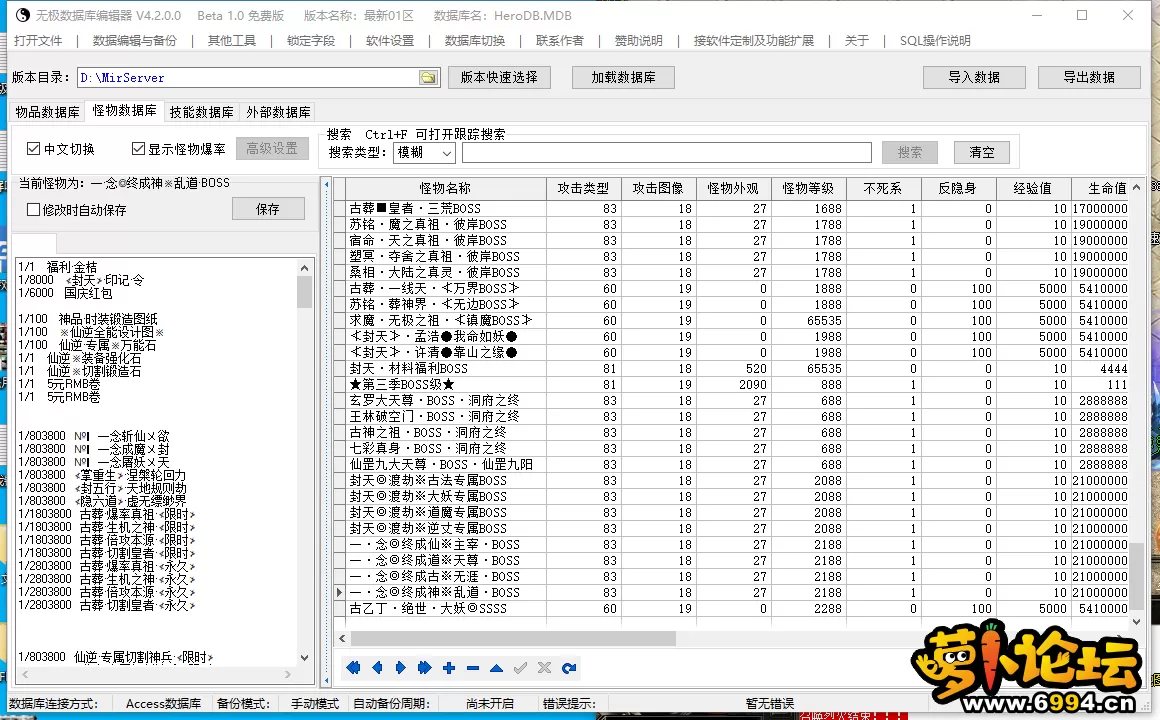The height and width of the screenshot is (720, 1160).
Task: Click the grid vertical scrollbar down arrow
Action: pos(1136,622)
